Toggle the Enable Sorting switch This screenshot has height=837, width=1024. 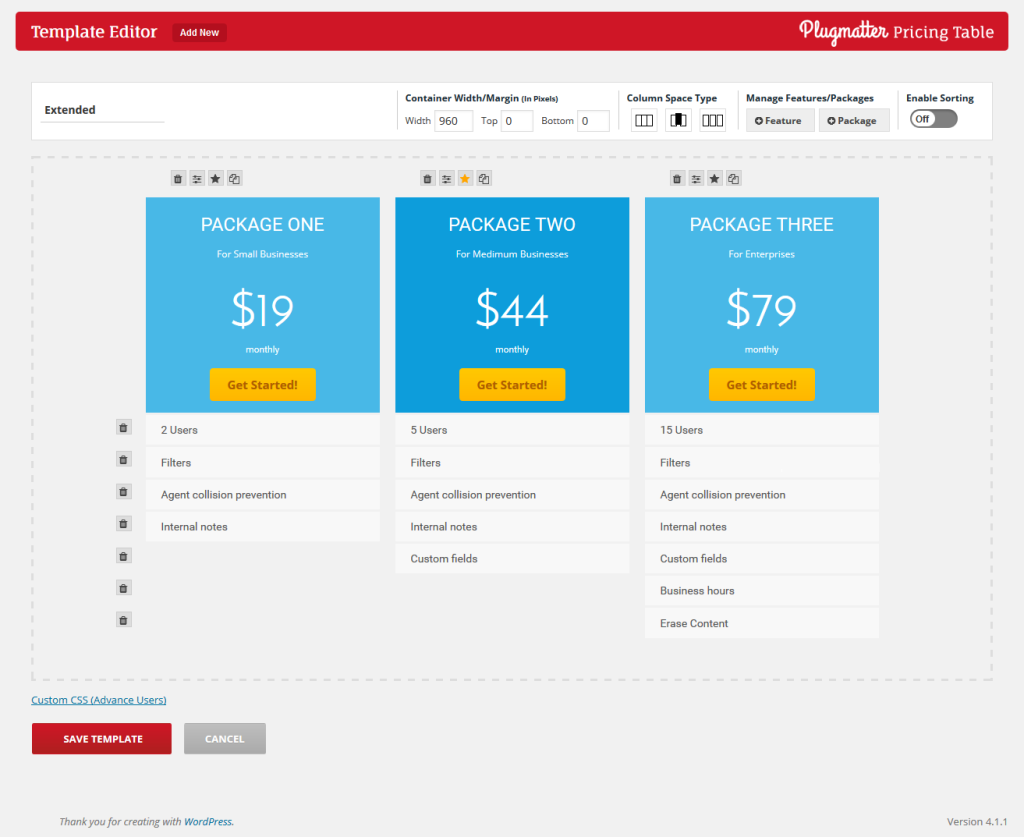click(x=933, y=118)
